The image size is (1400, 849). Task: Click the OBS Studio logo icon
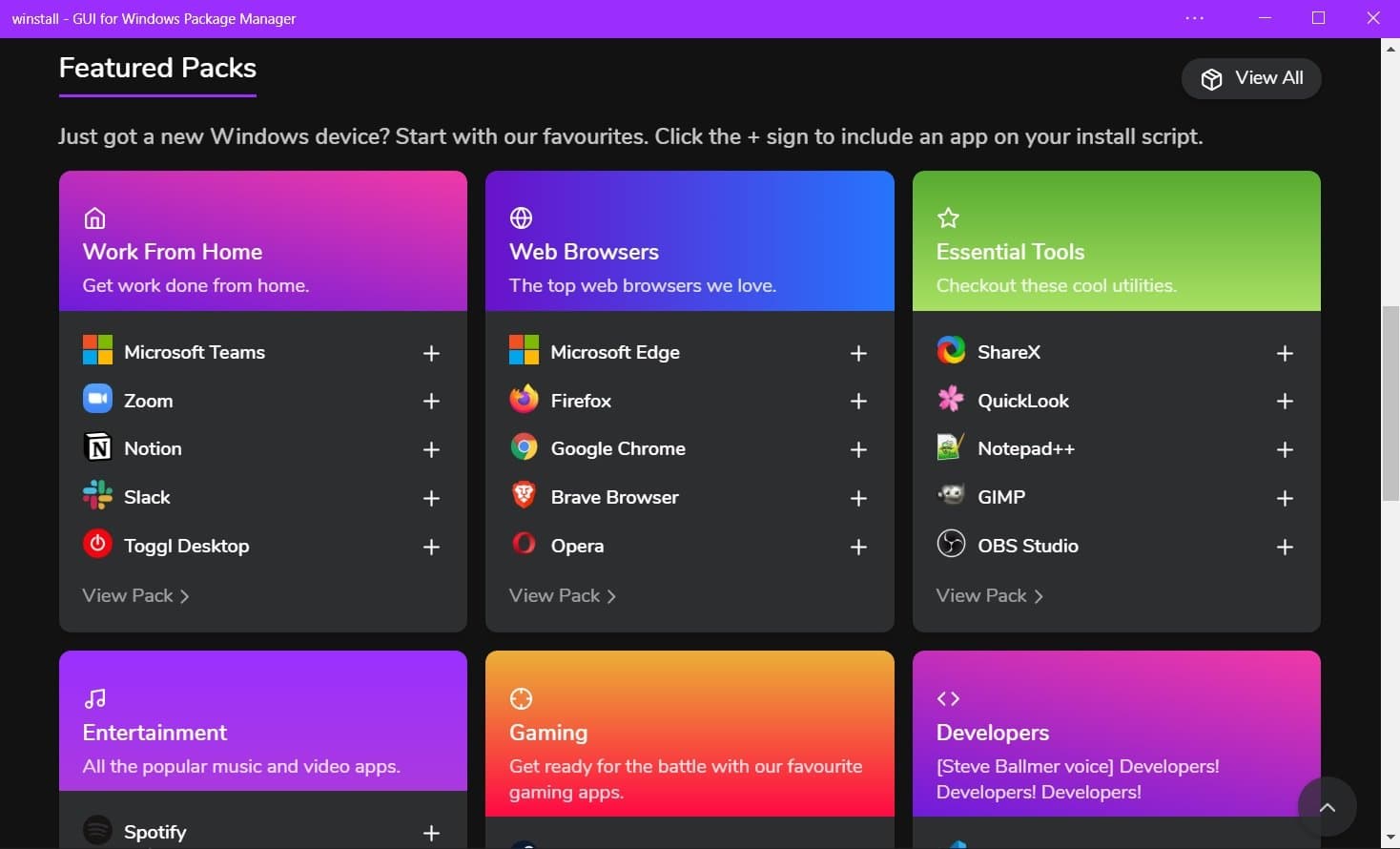(x=951, y=544)
